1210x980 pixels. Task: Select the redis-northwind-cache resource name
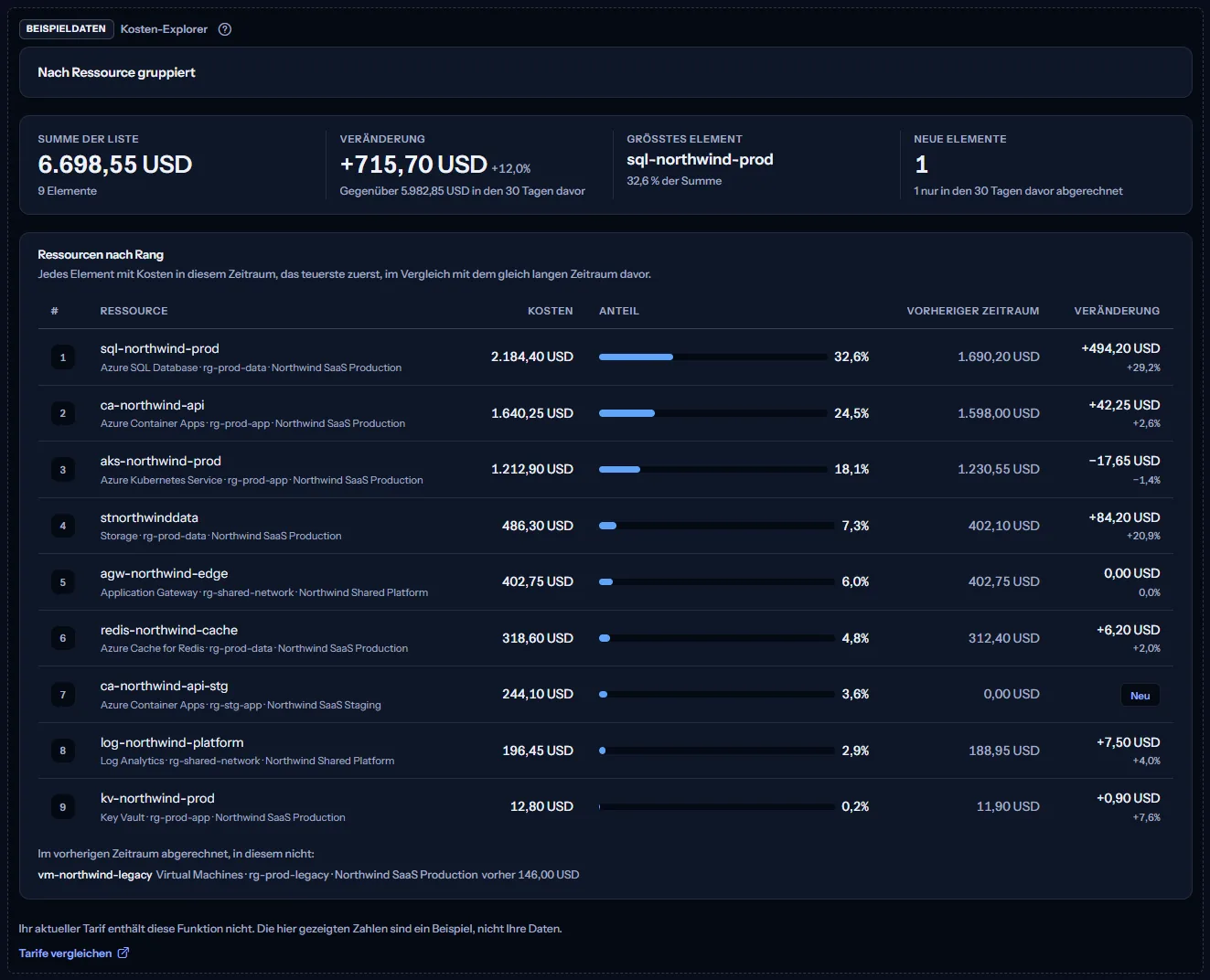(x=169, y=630)
